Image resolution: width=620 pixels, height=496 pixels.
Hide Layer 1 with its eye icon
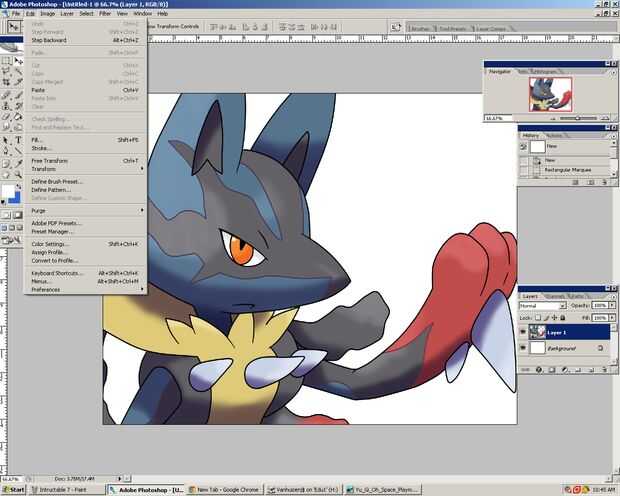tap(523, 332)
